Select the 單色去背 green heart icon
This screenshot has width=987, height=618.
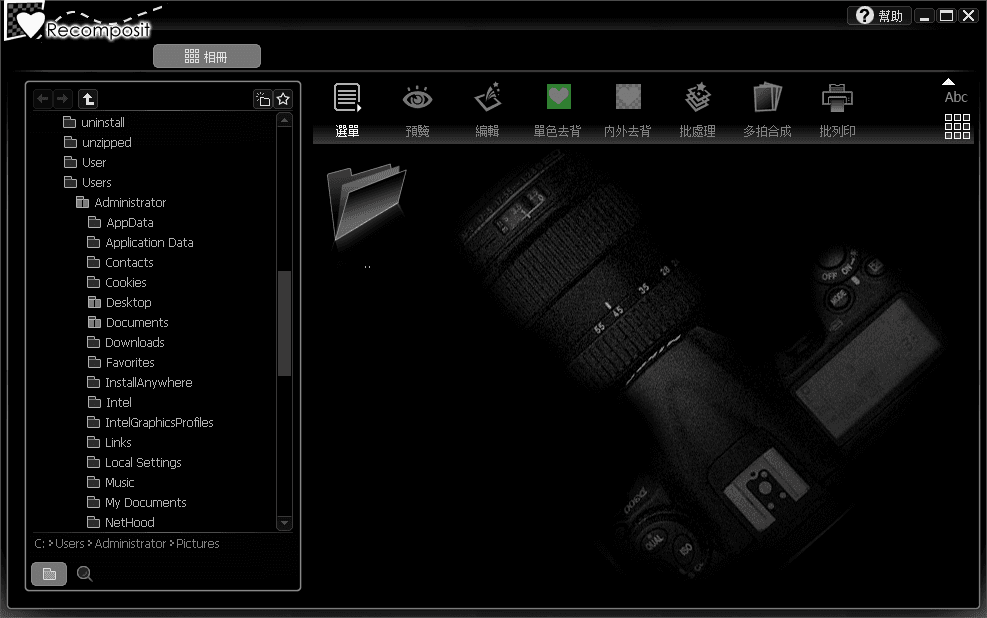coord(558,98)
